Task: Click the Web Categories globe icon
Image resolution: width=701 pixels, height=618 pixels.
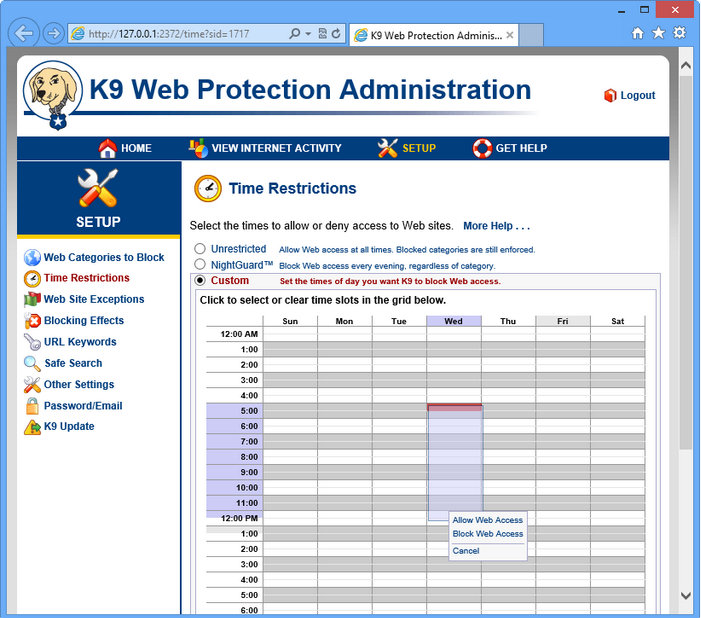Action: coord(32,258)
